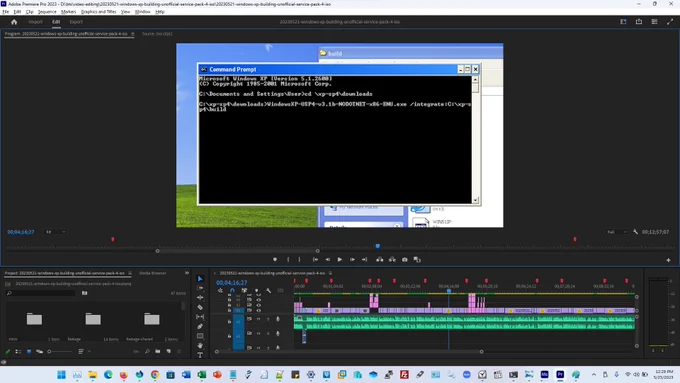The width and height of the screenshot is (680, 383).
Task: Toggle full screen video icon in header
Action: [x=670, y=22]
